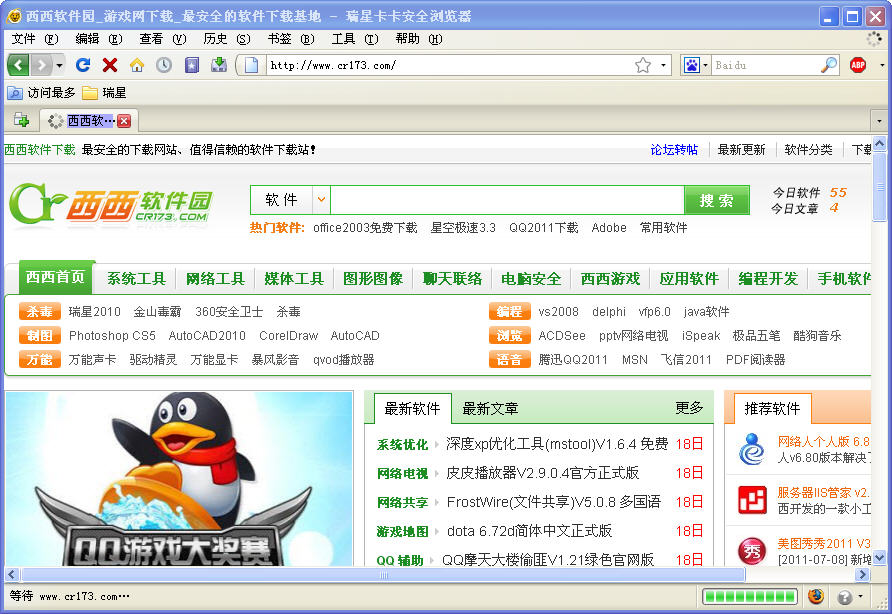This screenshot has width=892, height=614.
Task: Open the bookmarks star-book icon
Action: [192, 65]
